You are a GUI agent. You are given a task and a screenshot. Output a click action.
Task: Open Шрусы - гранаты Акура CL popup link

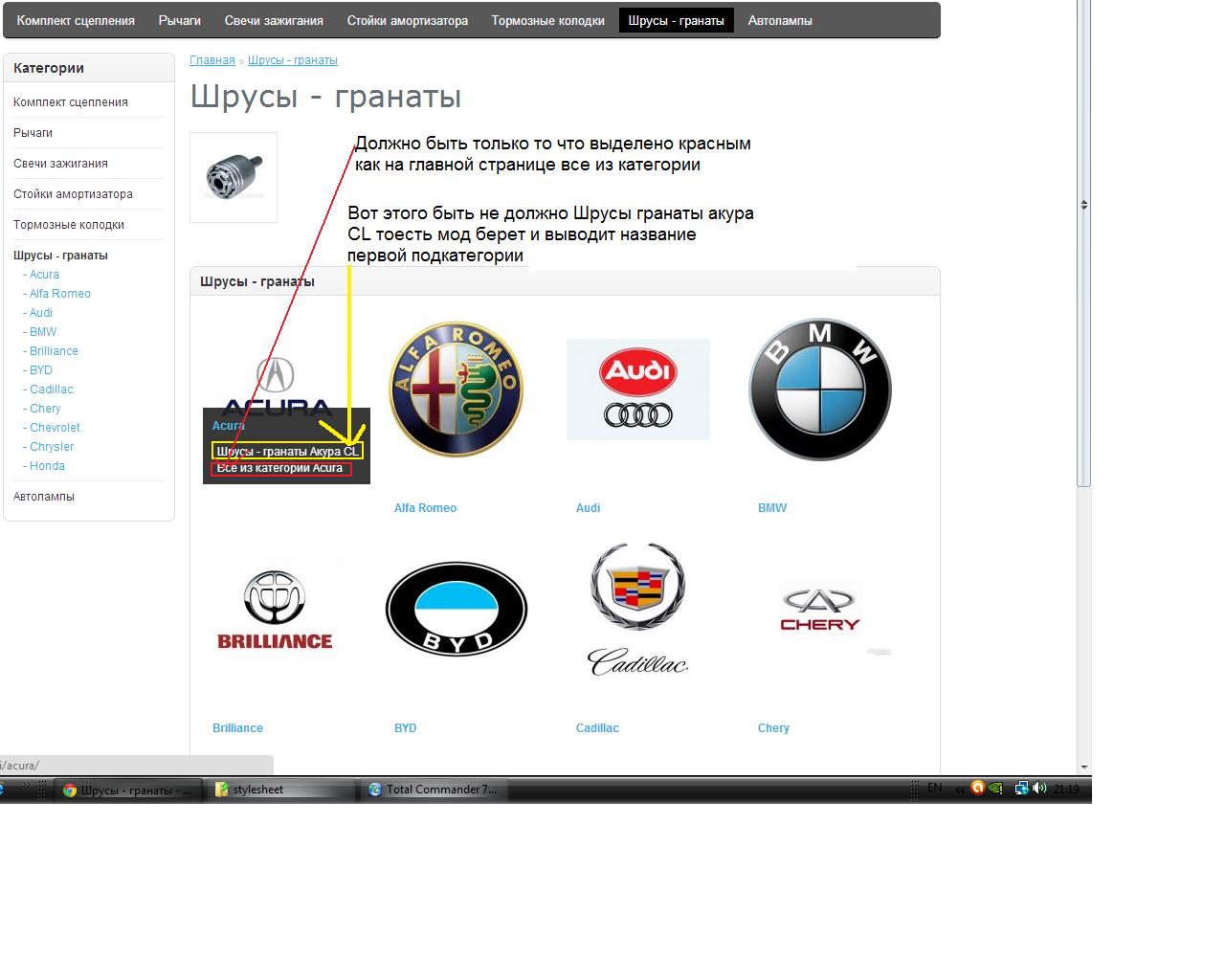287,451
